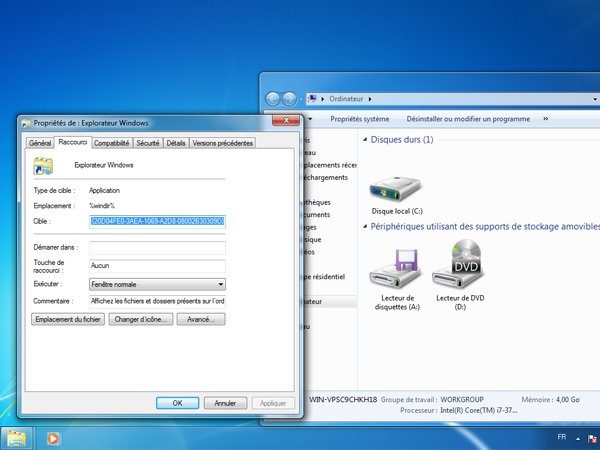600x450 pixels.
Task: Expand the arrow after Ordinateur breadcrumb
Action: [370, 99]
